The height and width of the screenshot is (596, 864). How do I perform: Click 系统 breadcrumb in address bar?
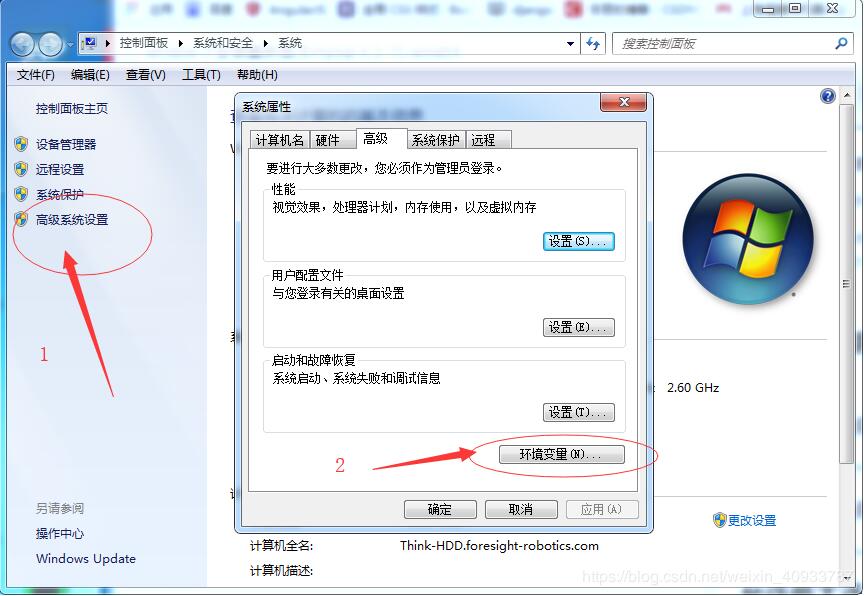pyautogui.click(x=290, y=43)
